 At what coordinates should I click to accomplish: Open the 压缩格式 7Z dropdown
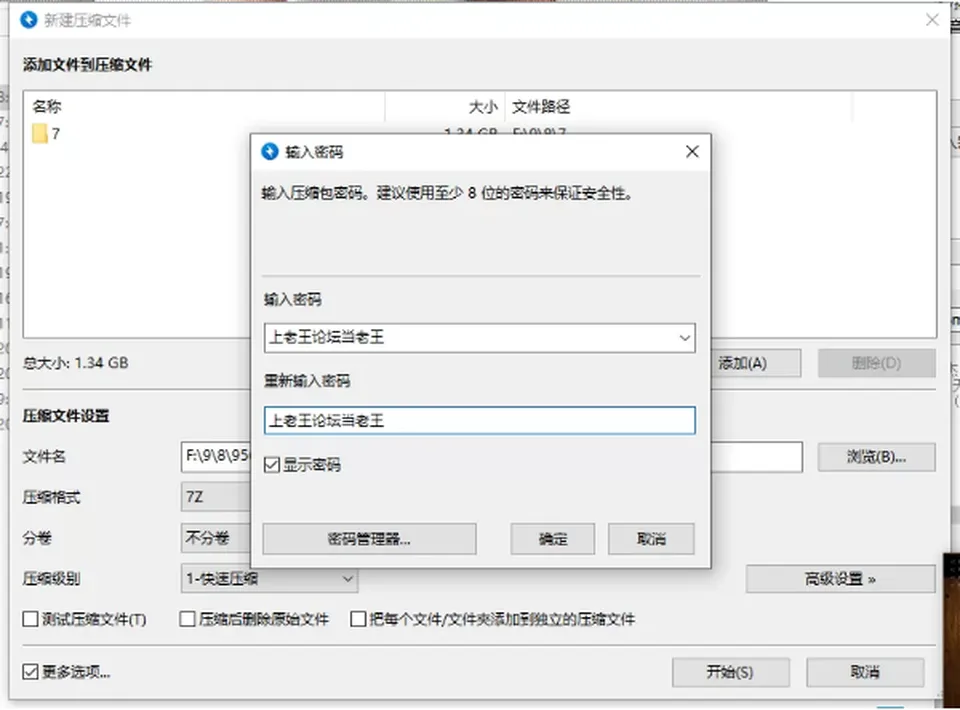point(216,497)
